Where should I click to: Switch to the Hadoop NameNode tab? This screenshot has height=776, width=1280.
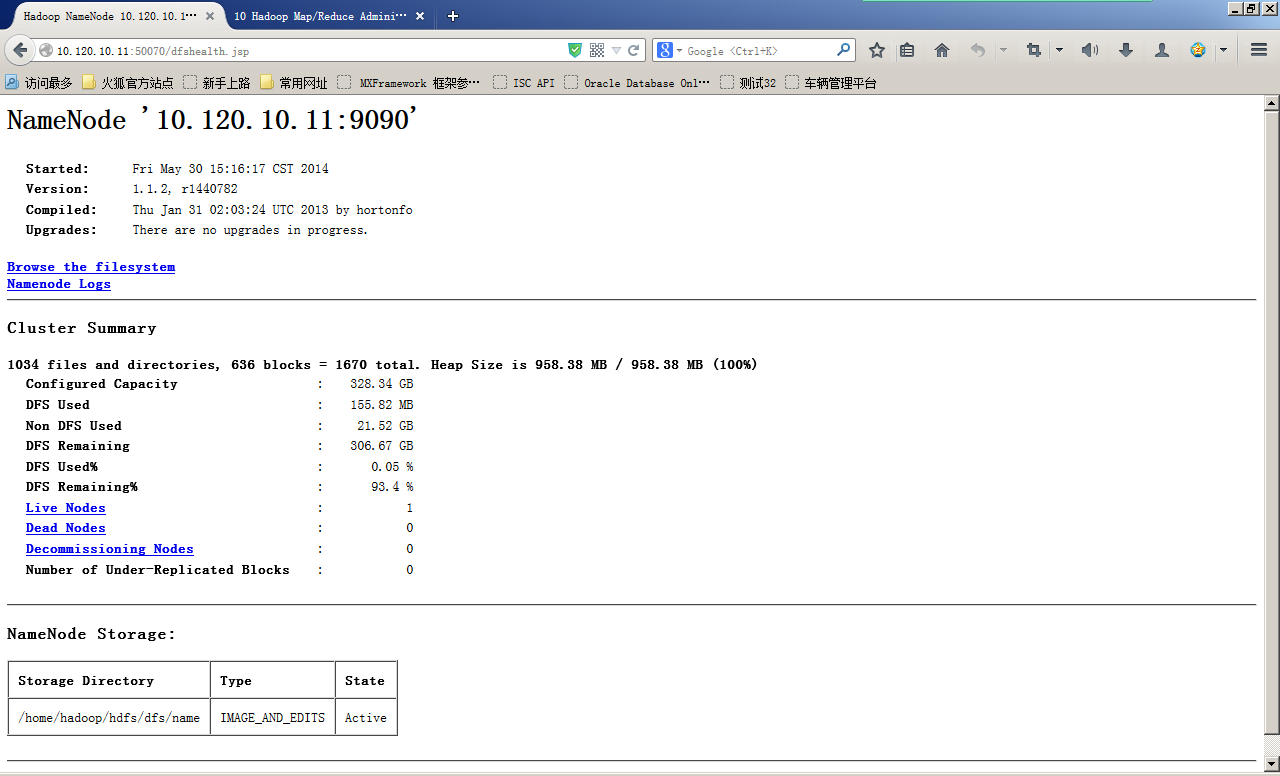point(113,16)
